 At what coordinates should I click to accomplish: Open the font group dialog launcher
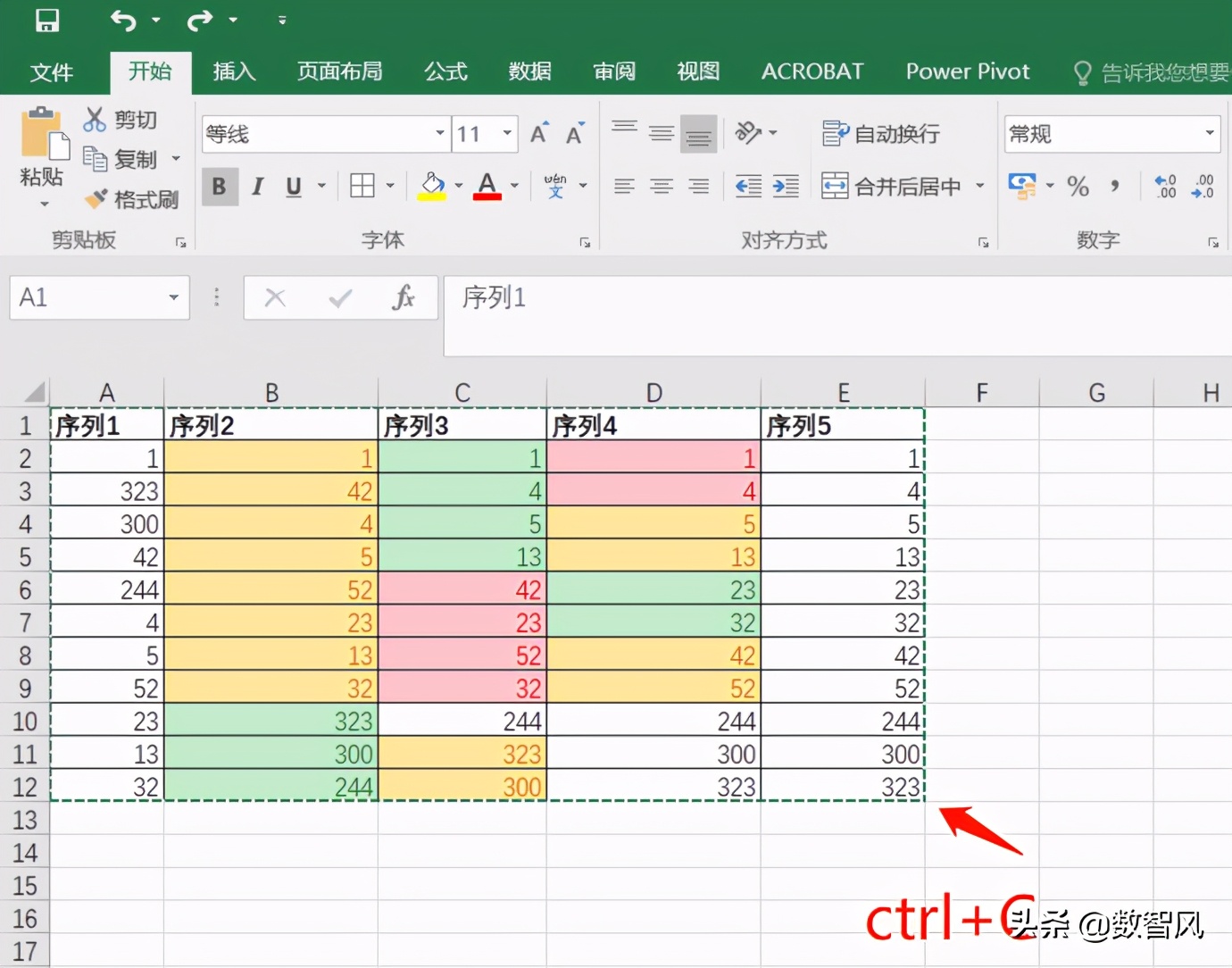(585, 242)
